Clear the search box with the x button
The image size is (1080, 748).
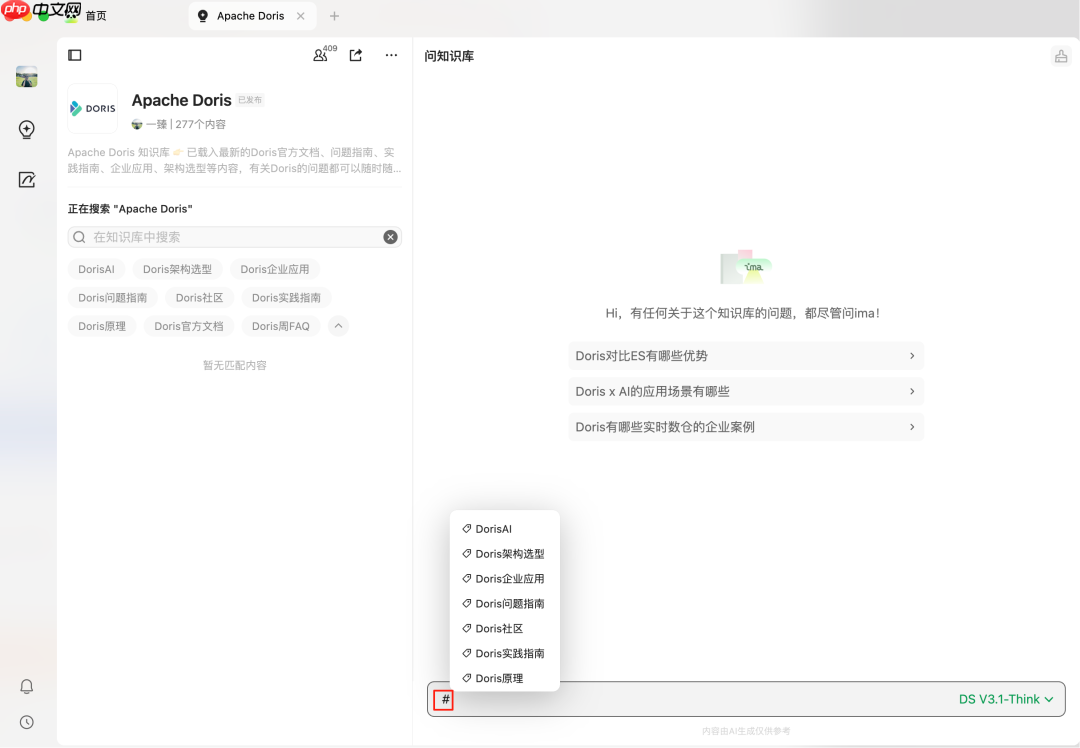point(390,237)
